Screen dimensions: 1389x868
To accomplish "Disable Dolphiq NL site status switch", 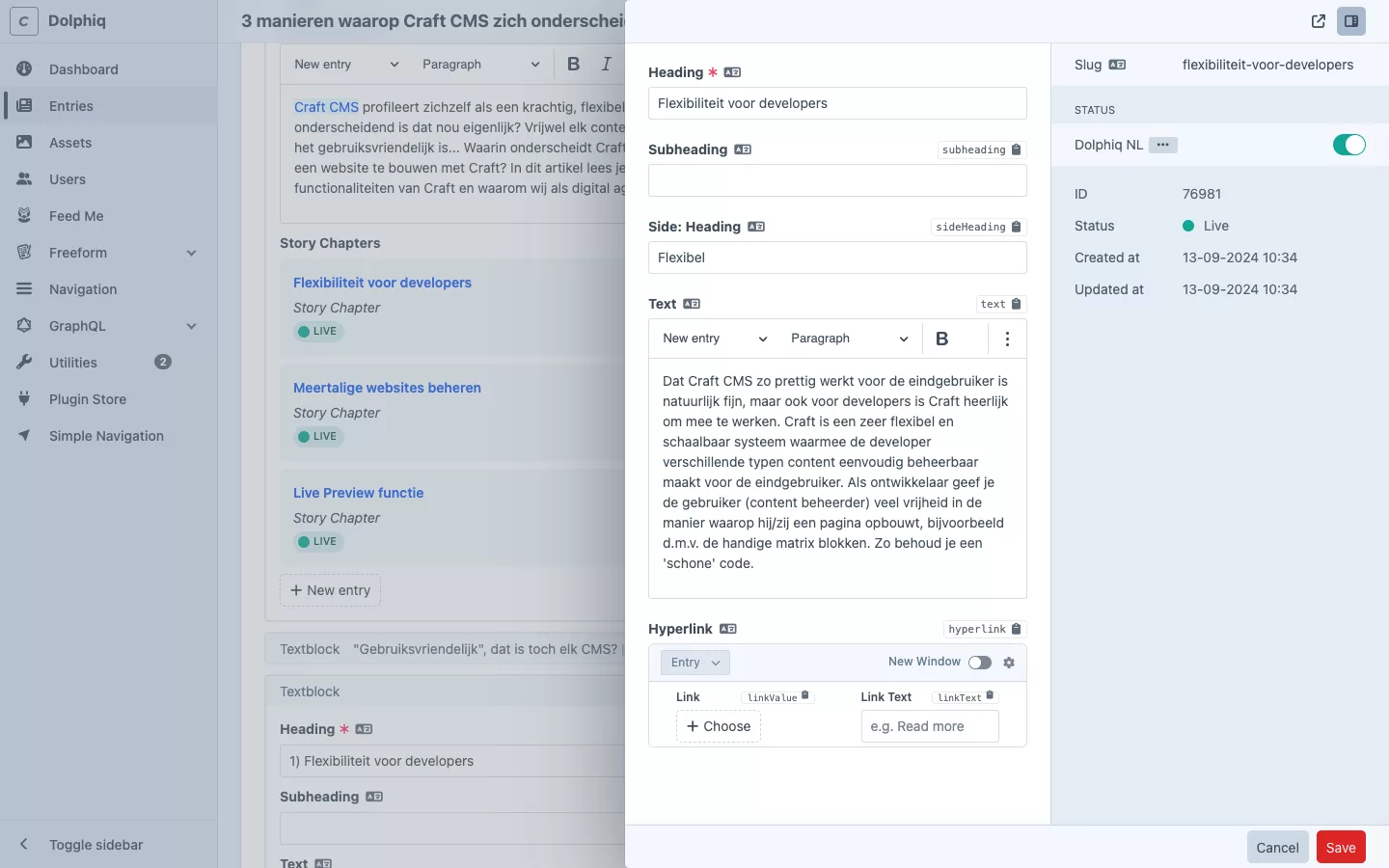I will coord(1348,145).
